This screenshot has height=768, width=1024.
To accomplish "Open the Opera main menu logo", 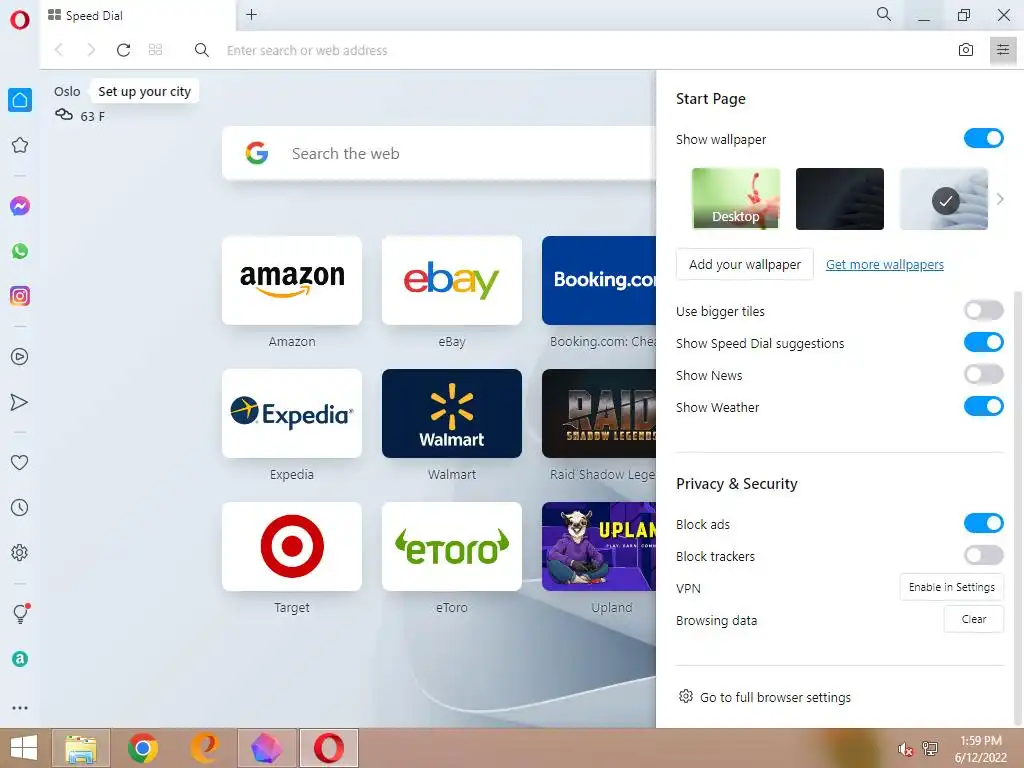I will pos(20,20).
